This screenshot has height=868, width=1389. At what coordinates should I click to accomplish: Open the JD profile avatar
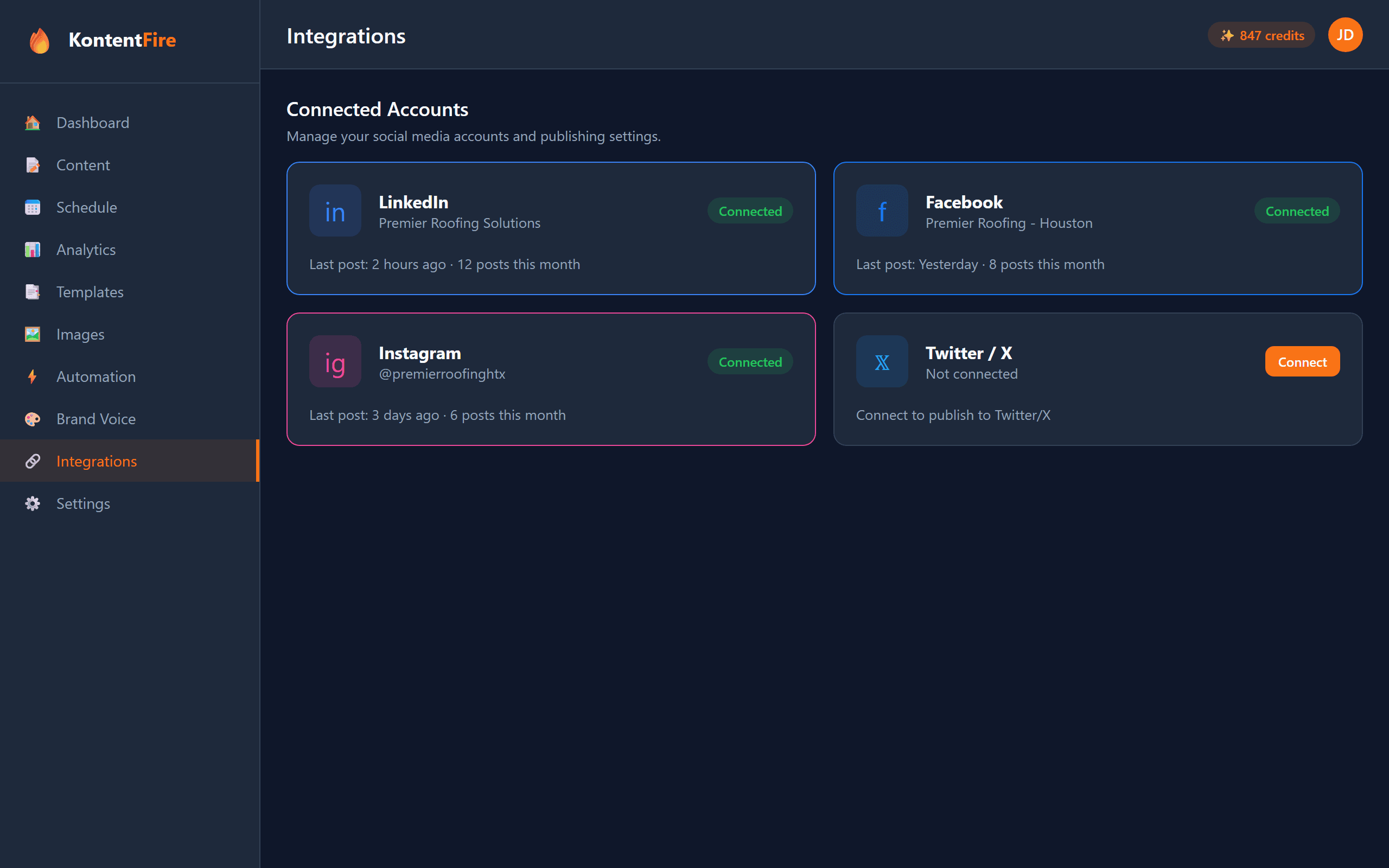(x=1345, y=34)
